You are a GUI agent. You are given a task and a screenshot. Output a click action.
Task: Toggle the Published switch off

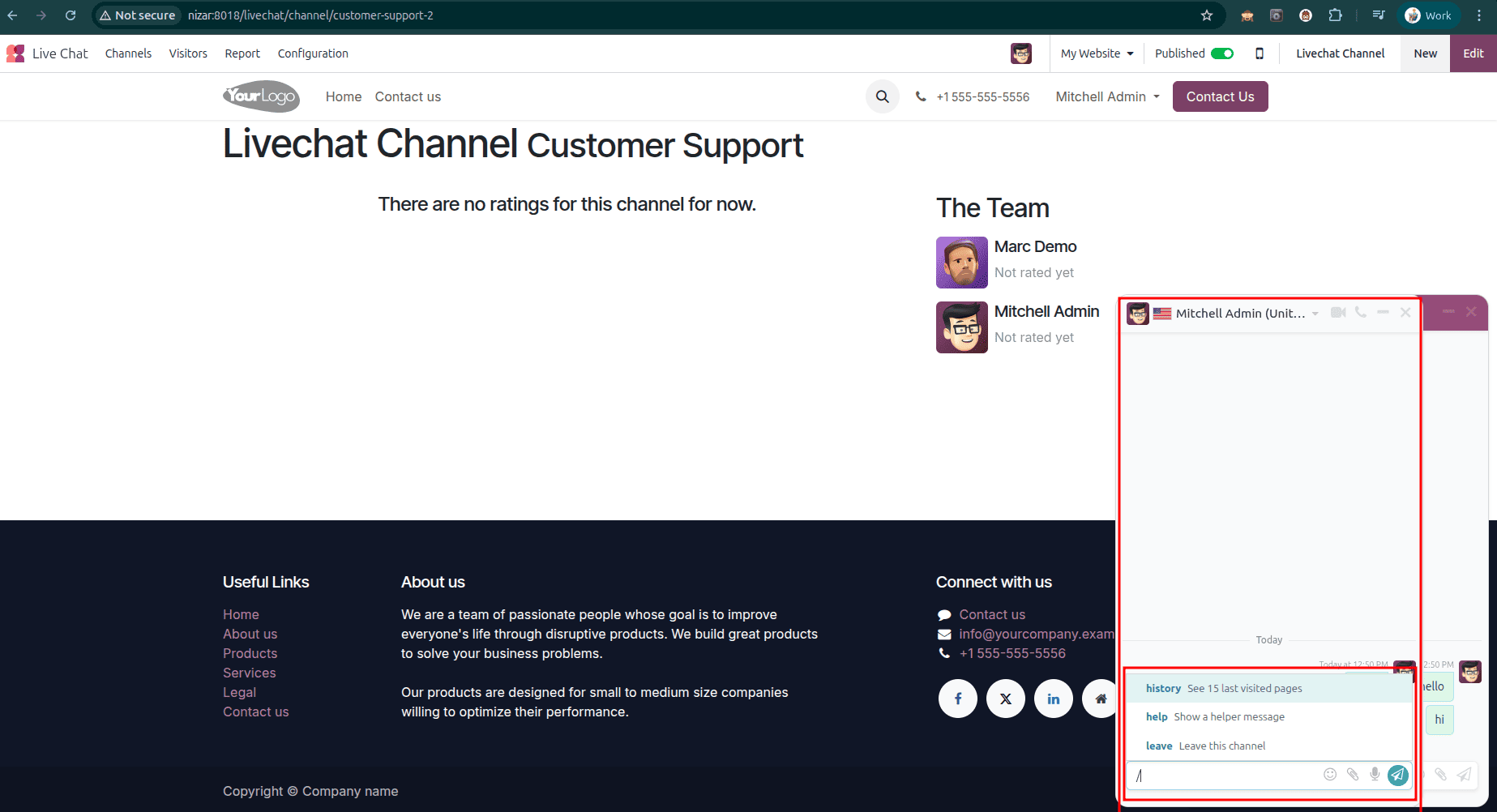pos(1224,53)
